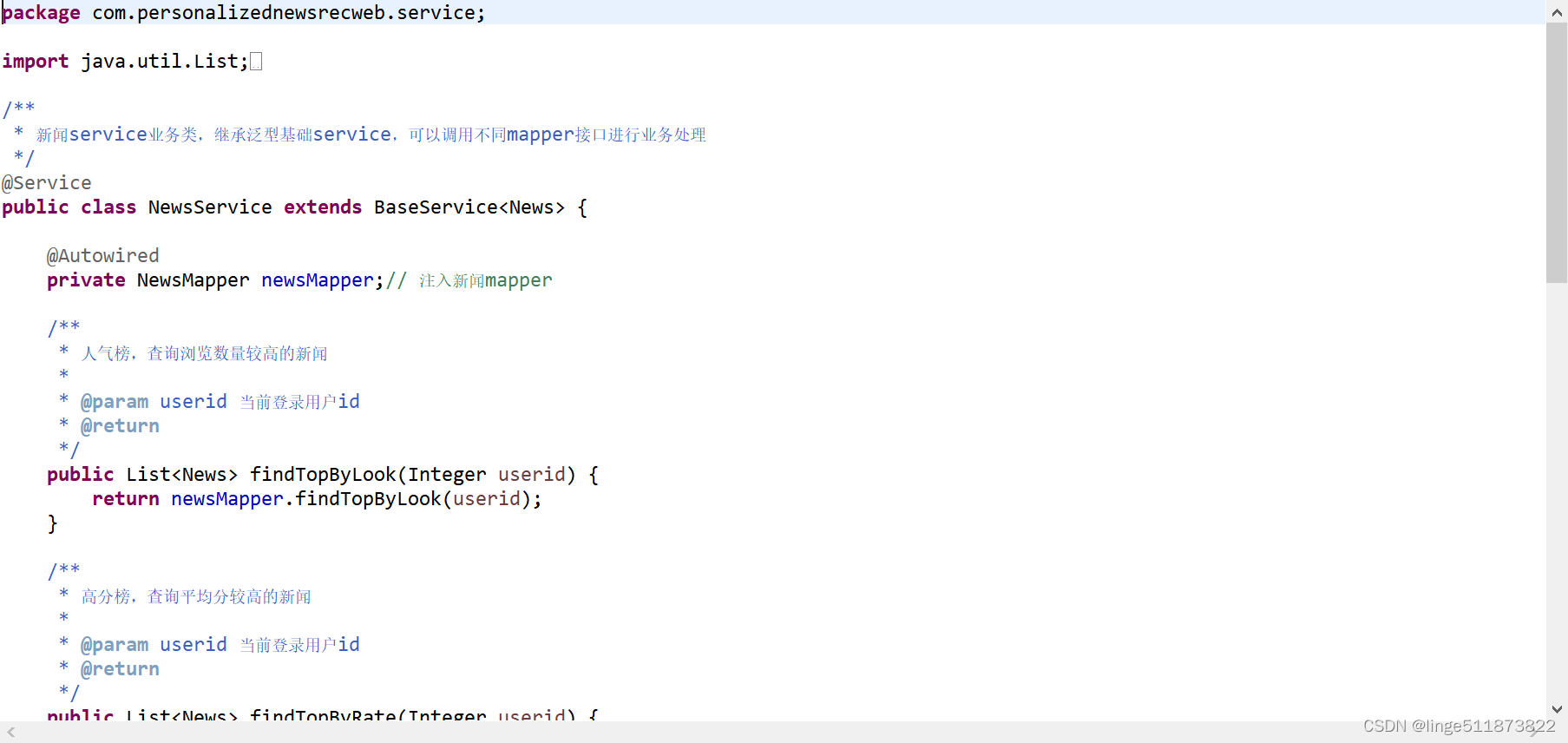This screenshot has height=743, width=1568.
Task: Click newsMapper.findTopByLook call
Action: coord(356,499)
